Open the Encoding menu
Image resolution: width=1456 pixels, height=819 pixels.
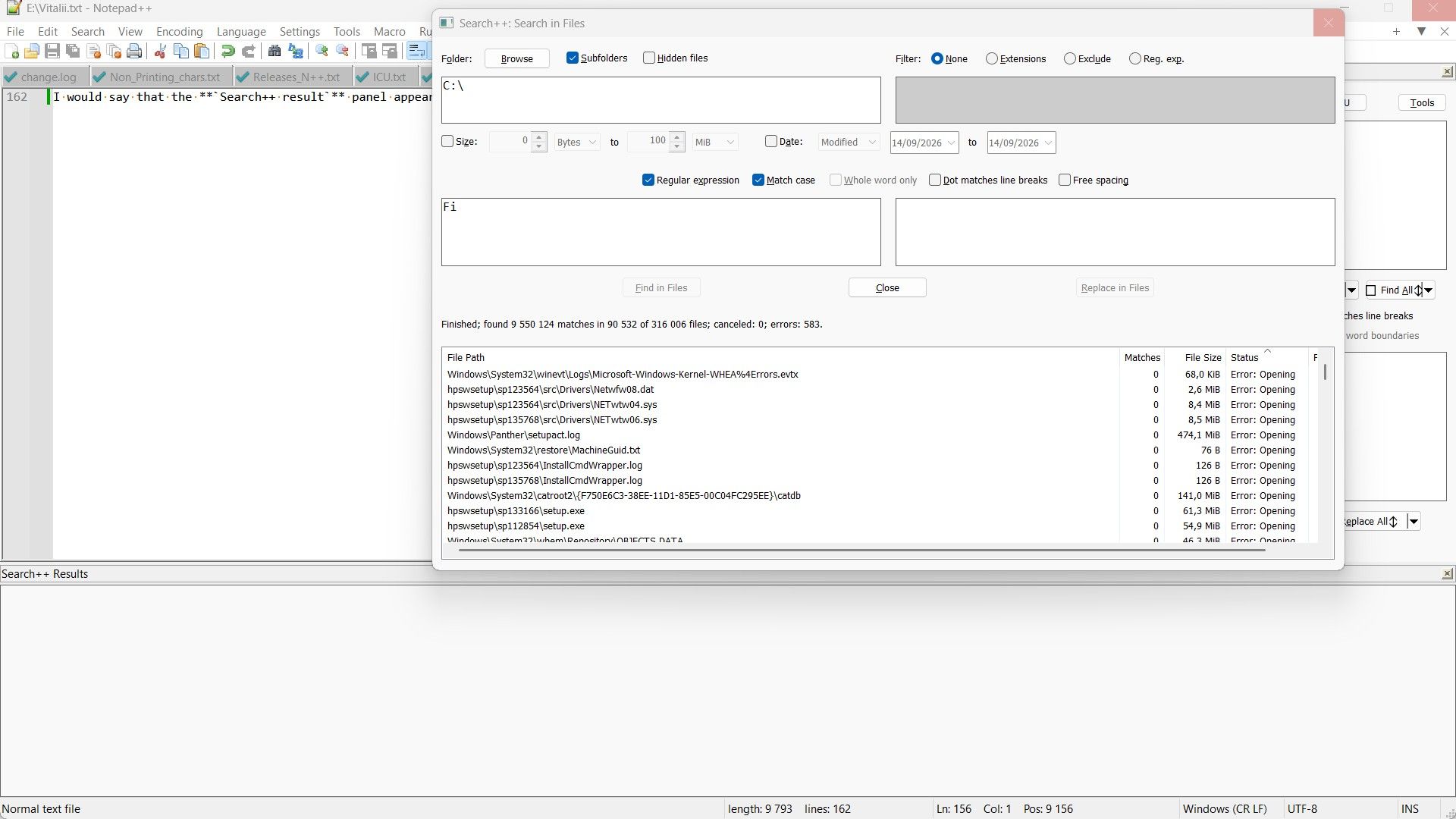point(180,32)
